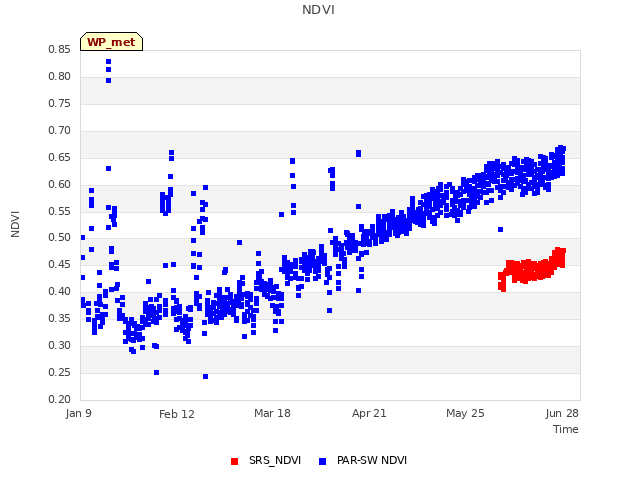Click the 0.40 y-axis tick label
Screen dimensions: 640x480
tap(60, 291)
